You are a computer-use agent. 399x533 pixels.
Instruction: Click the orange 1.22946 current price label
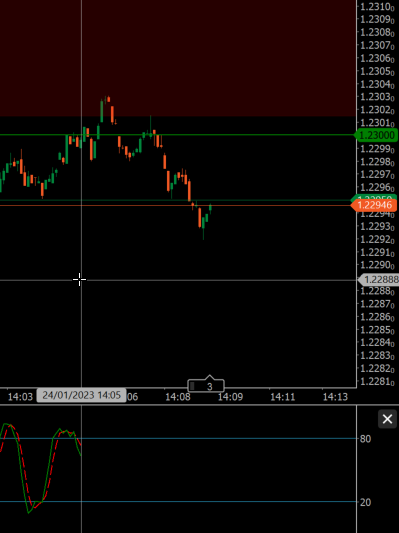[x=374, y=205]
